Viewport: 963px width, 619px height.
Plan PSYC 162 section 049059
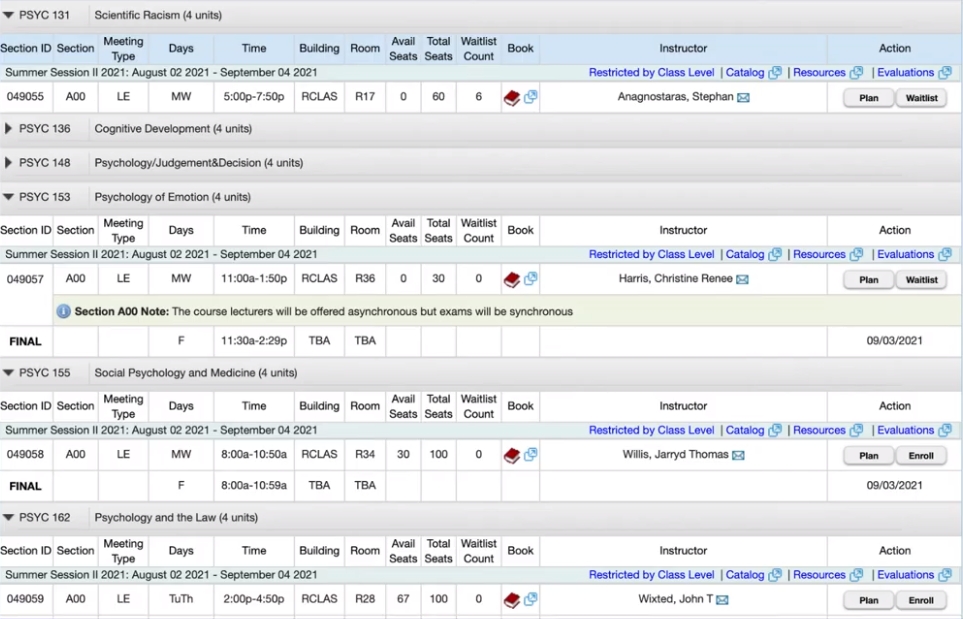(x=868, y=600)
